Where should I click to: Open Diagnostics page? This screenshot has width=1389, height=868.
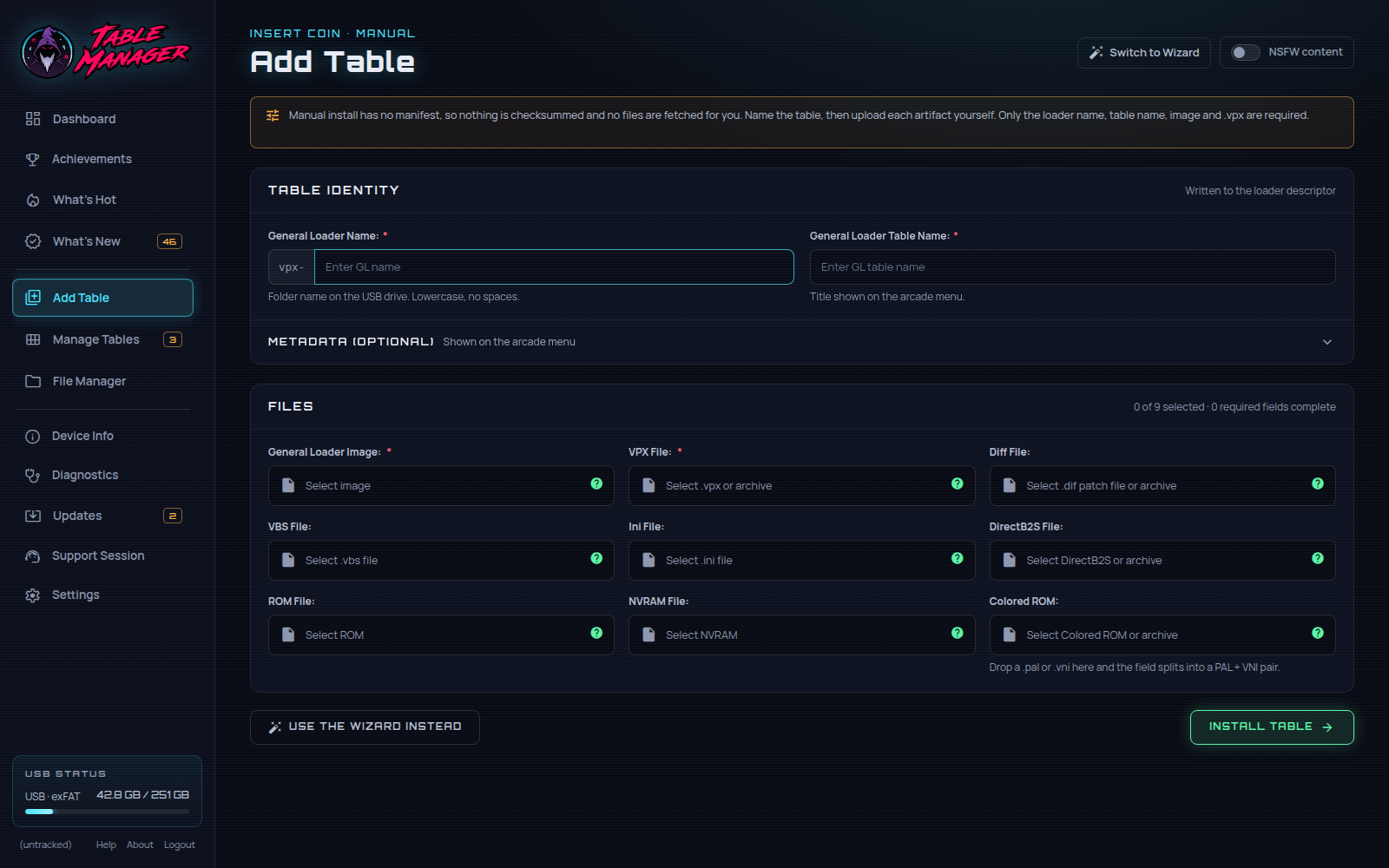102,475
